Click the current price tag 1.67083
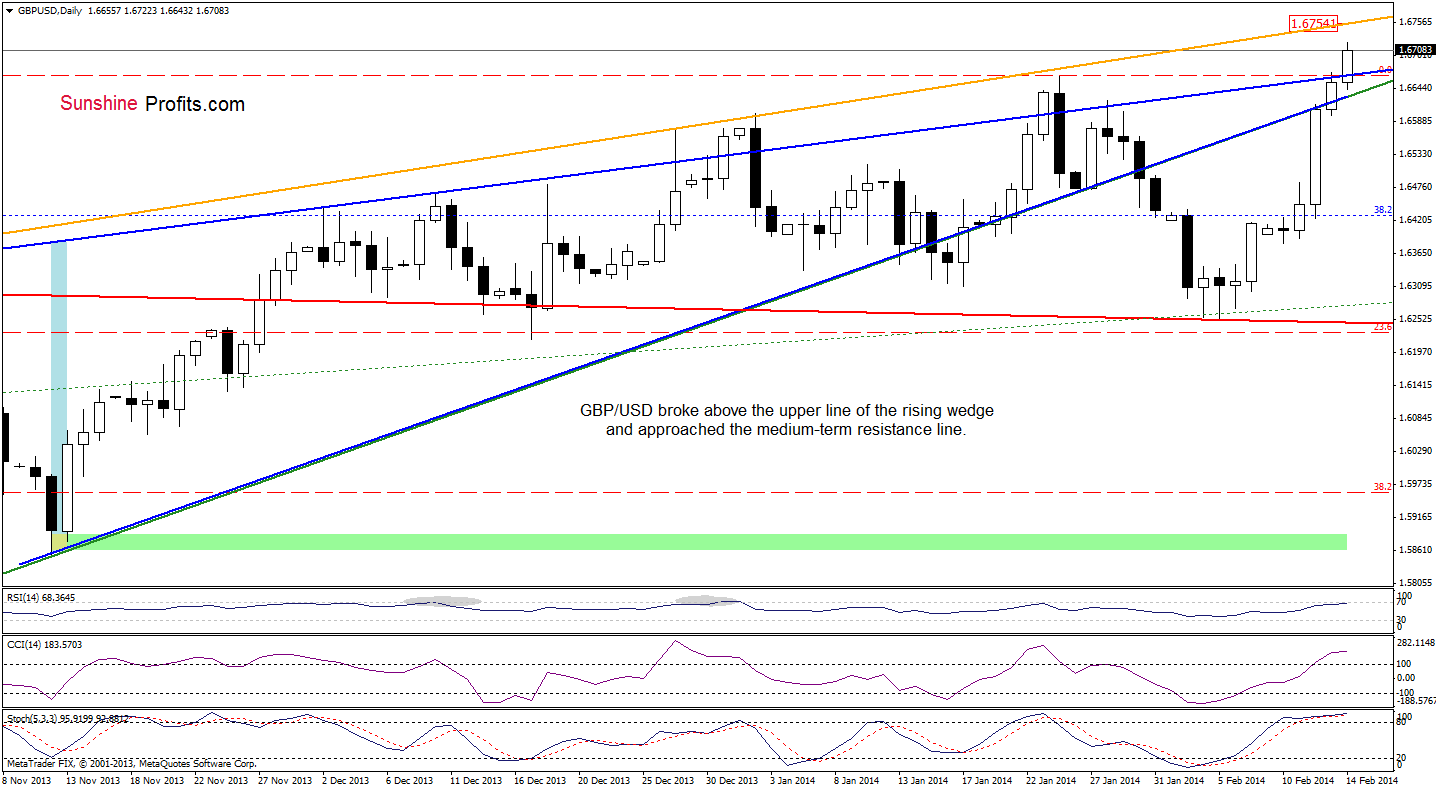This screenshot has height=789, width=1436. pyautogui.click(x=1415, y=49)
